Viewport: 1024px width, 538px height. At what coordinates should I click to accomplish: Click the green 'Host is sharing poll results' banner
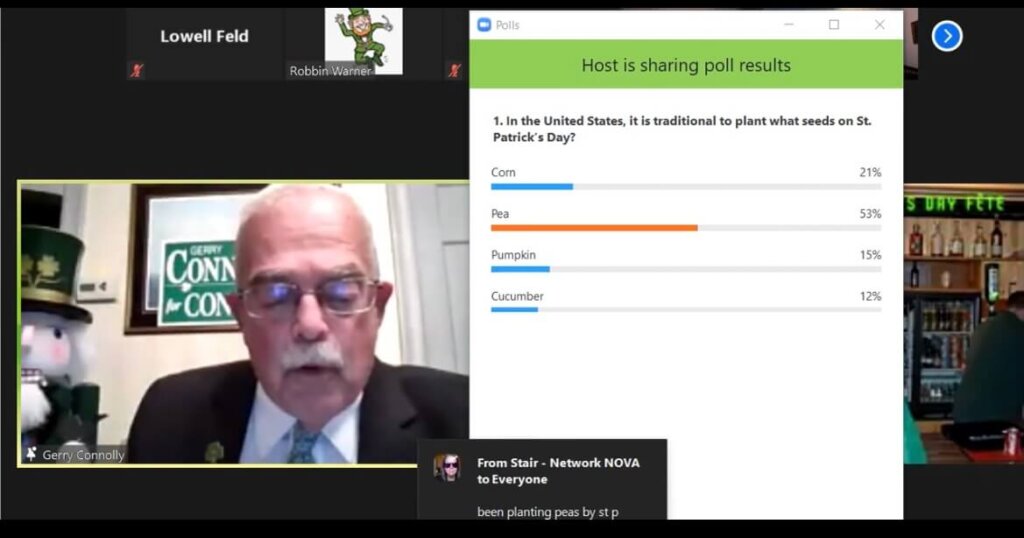tap(686, 65)
